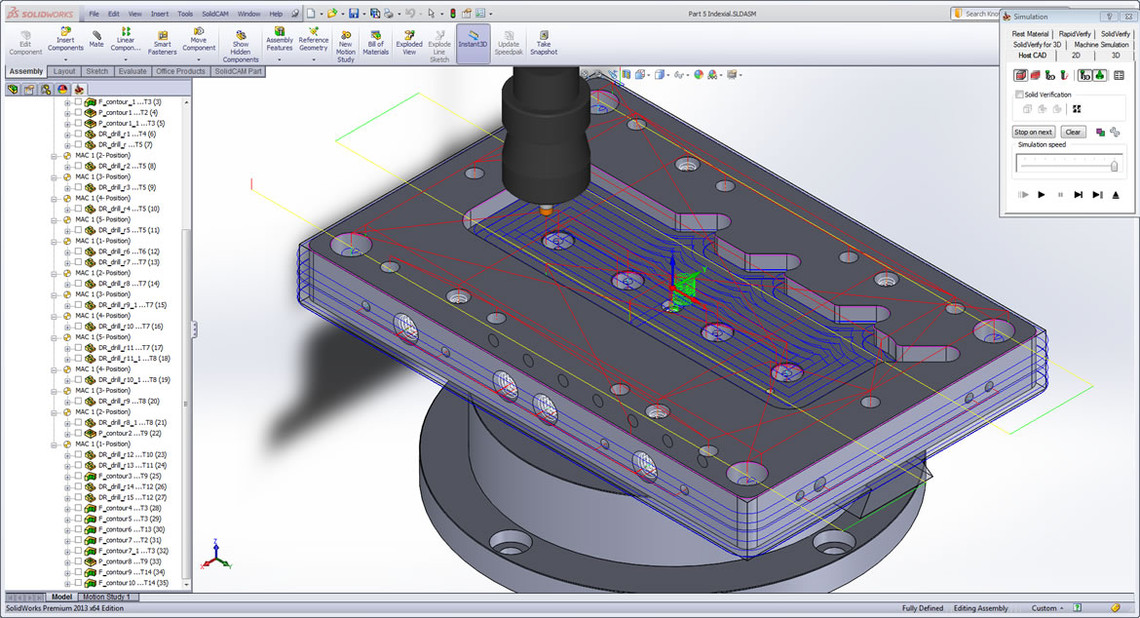The image size is (1140, 618).
Task: Open the Tools menu
Action: pos(185,14)
